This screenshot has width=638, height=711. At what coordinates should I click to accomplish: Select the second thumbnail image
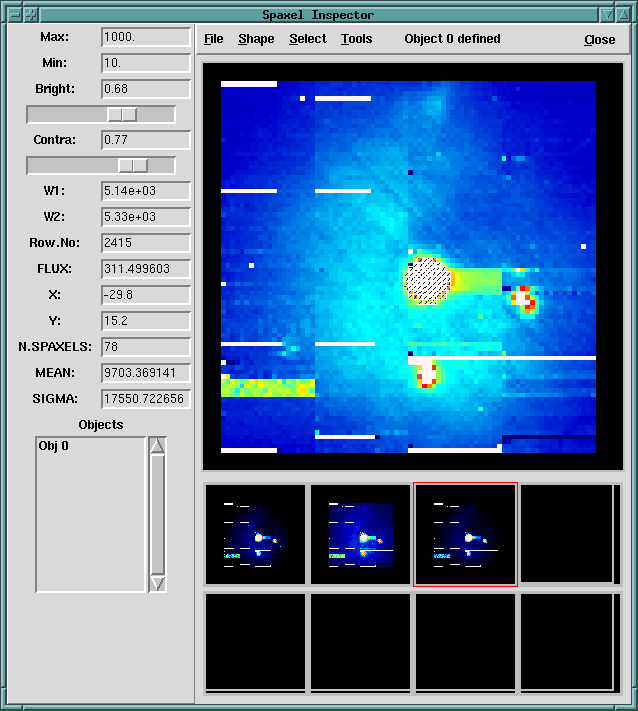pyautogui.click(x=360, y=535)
